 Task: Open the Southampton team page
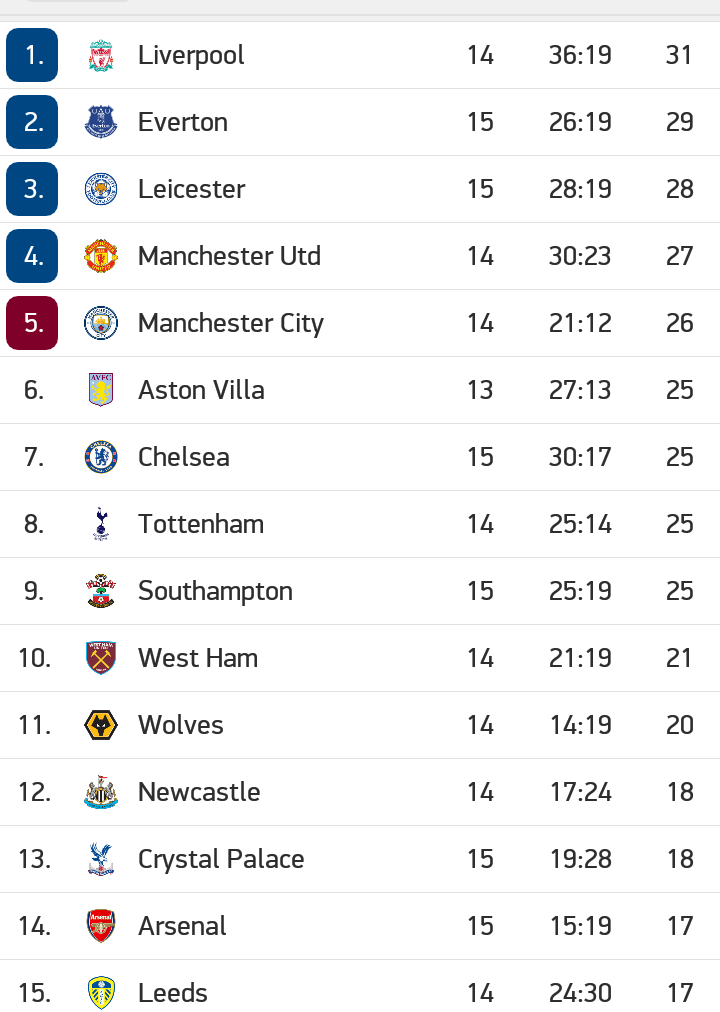click(215, 591)
